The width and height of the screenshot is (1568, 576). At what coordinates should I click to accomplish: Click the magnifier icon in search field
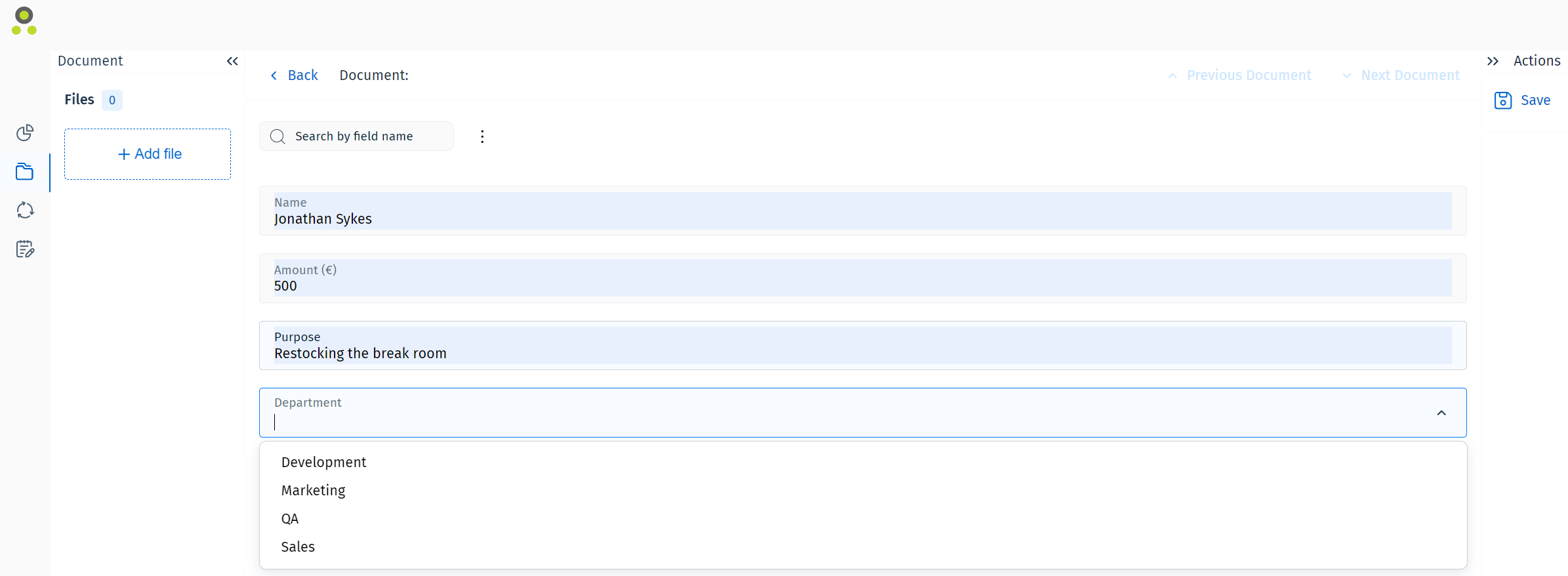[278, 136]
